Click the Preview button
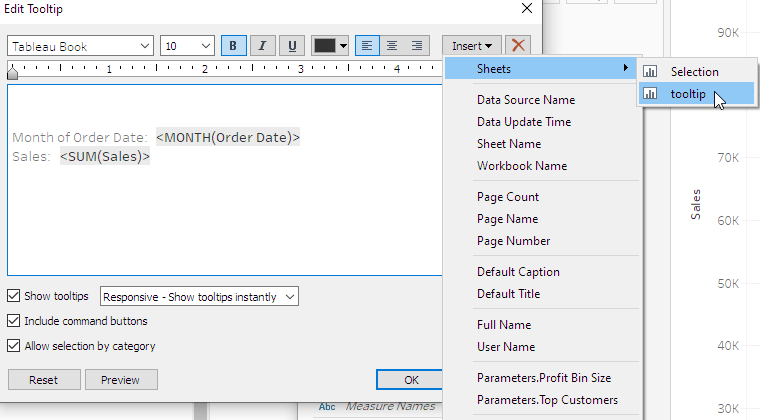The image size is (760, 420). [121, 380]
